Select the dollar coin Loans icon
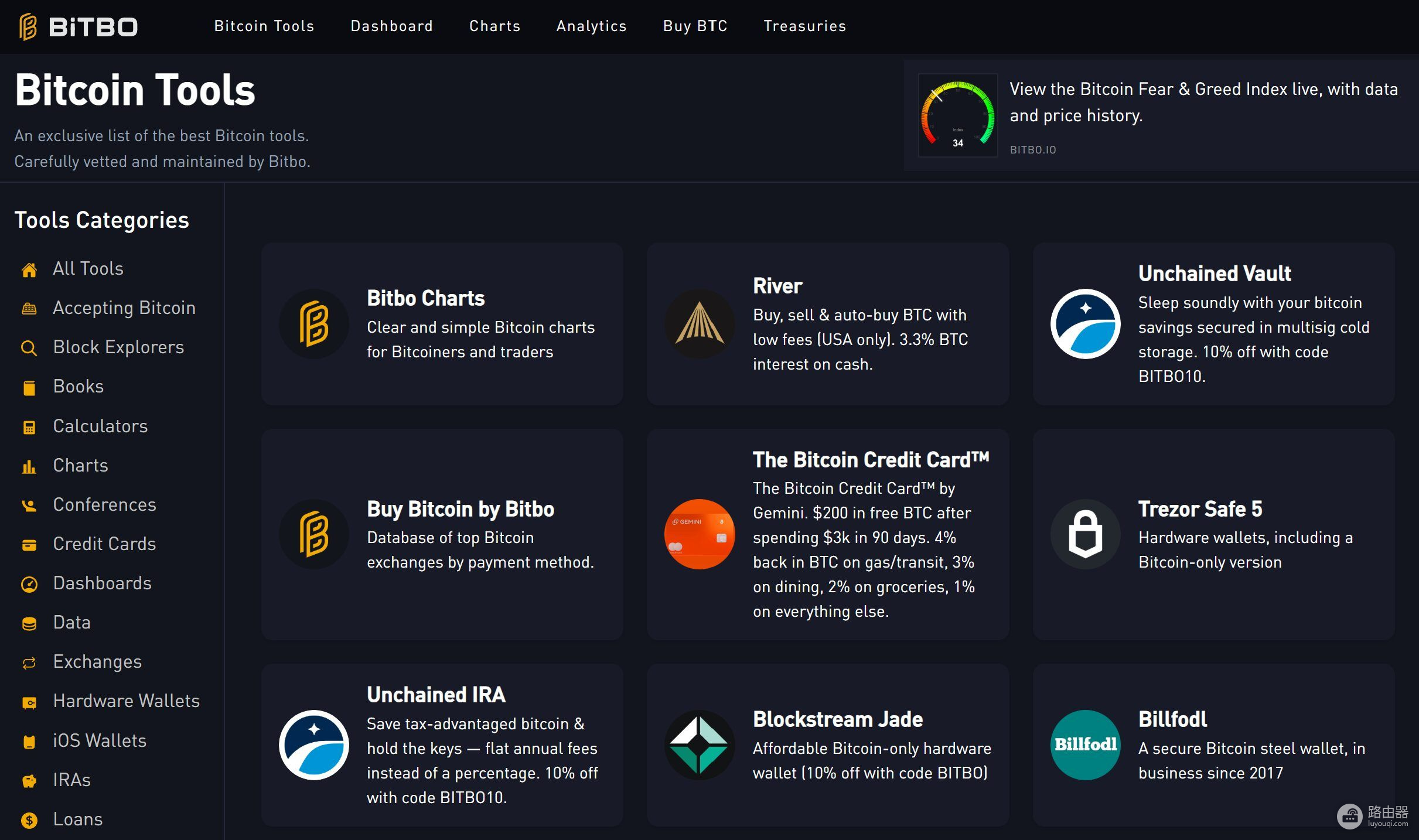 tap(29, 820)
